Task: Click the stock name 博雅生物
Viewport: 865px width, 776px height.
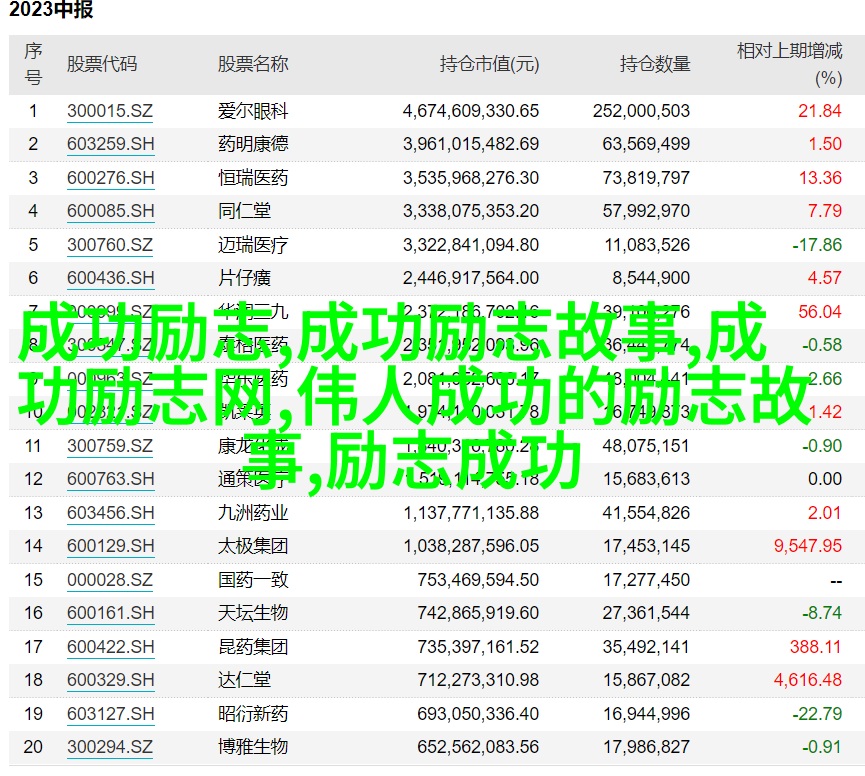Action: click(253, 747)
